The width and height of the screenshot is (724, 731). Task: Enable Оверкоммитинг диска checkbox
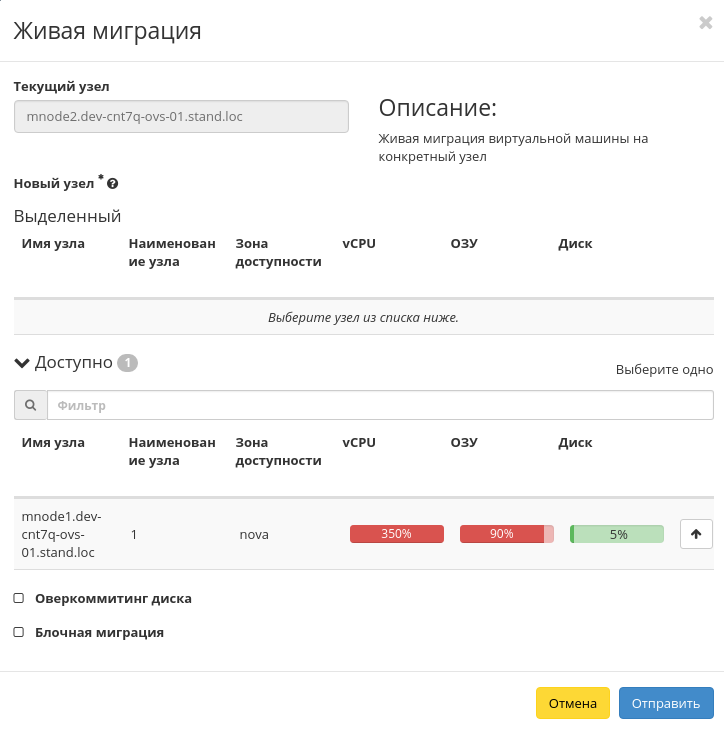(x=19, y=598)
